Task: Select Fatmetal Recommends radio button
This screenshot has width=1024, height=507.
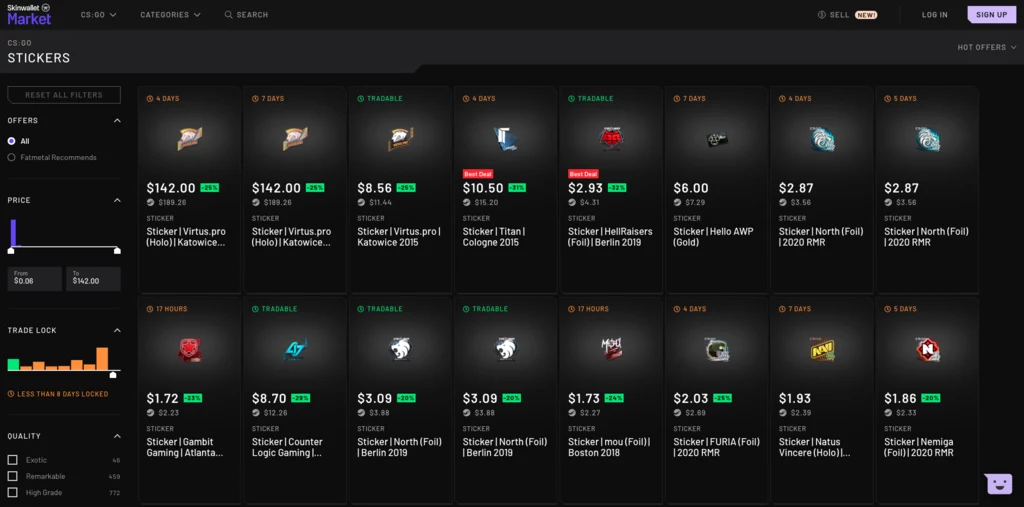Action: point(11,157)
